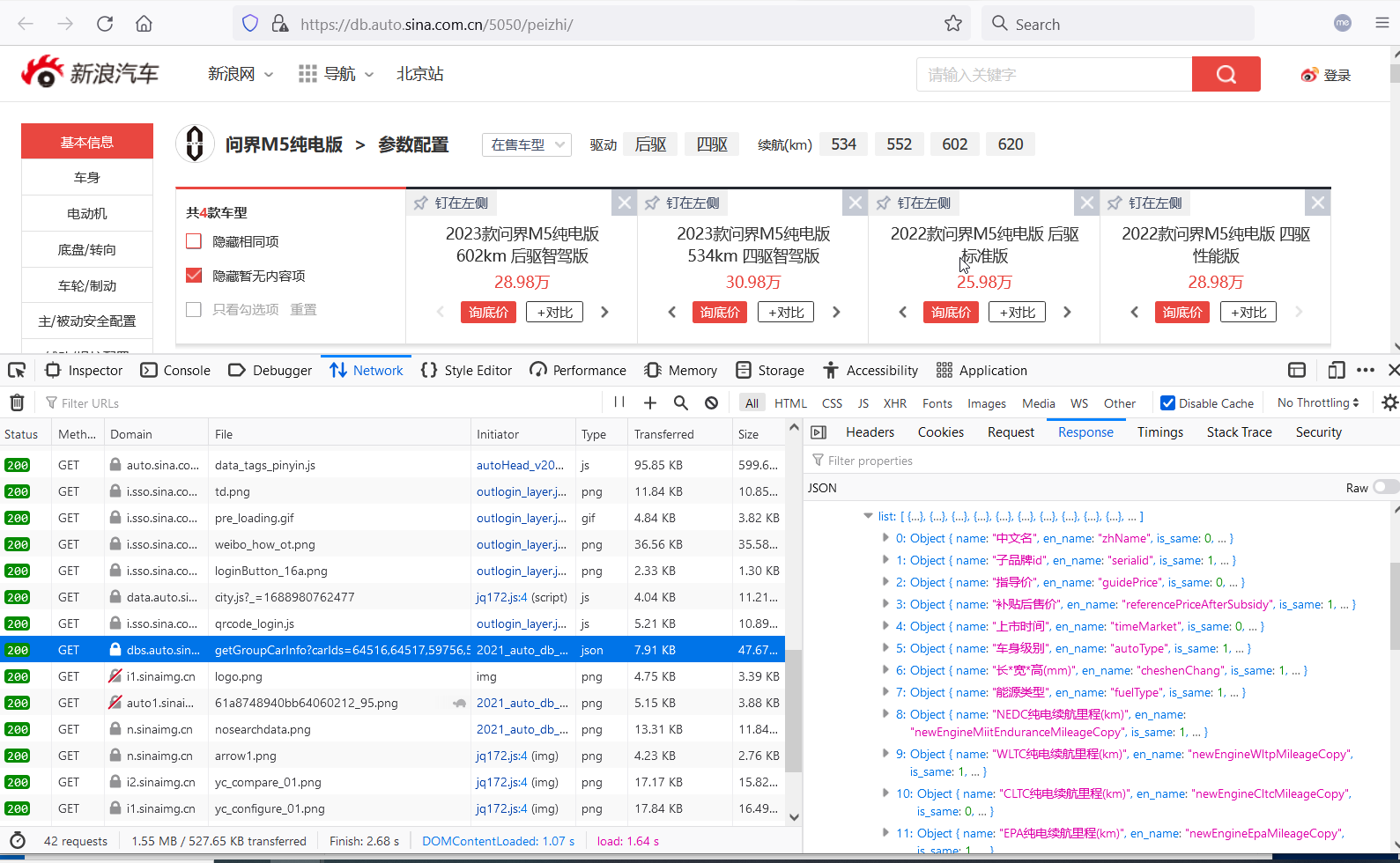Click network list scroll down arrow
This screenshot has height=863, width=1400.
(794, 816)
